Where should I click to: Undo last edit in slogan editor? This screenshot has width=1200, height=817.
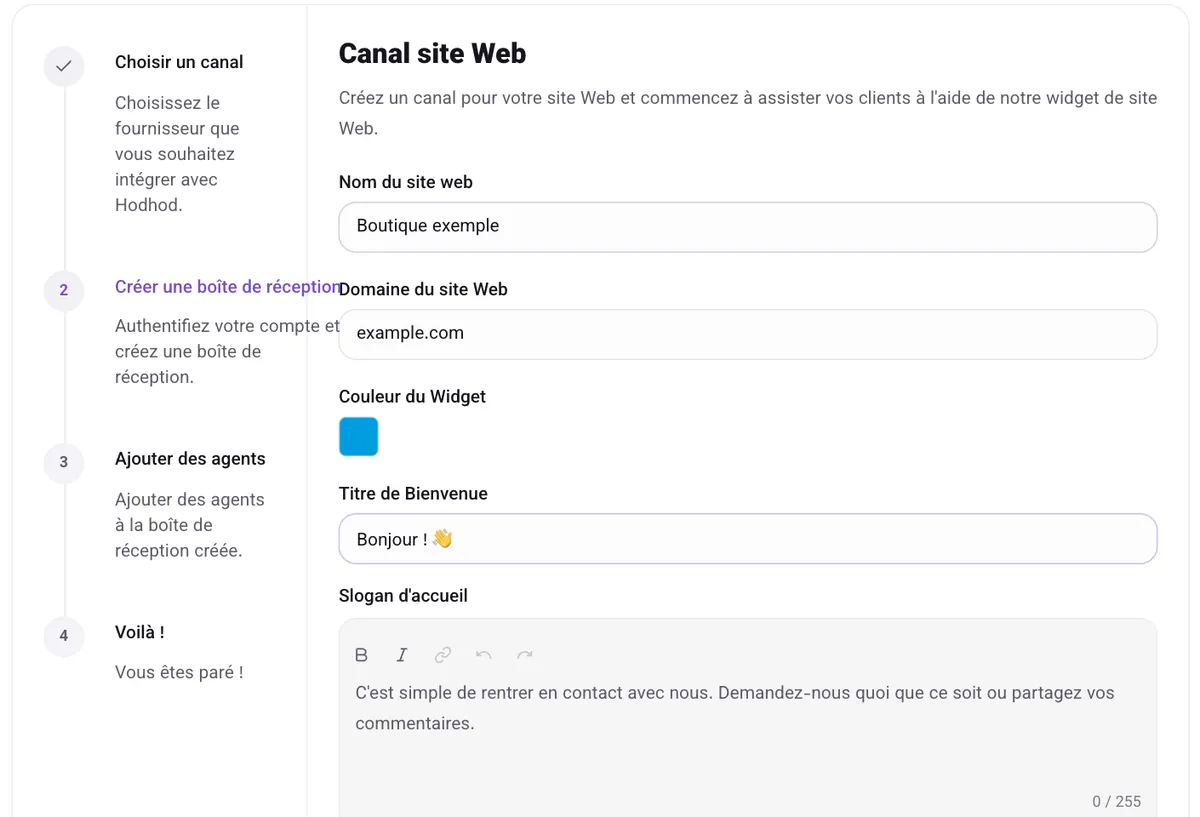pyautogui.click(x=484, y=655)
